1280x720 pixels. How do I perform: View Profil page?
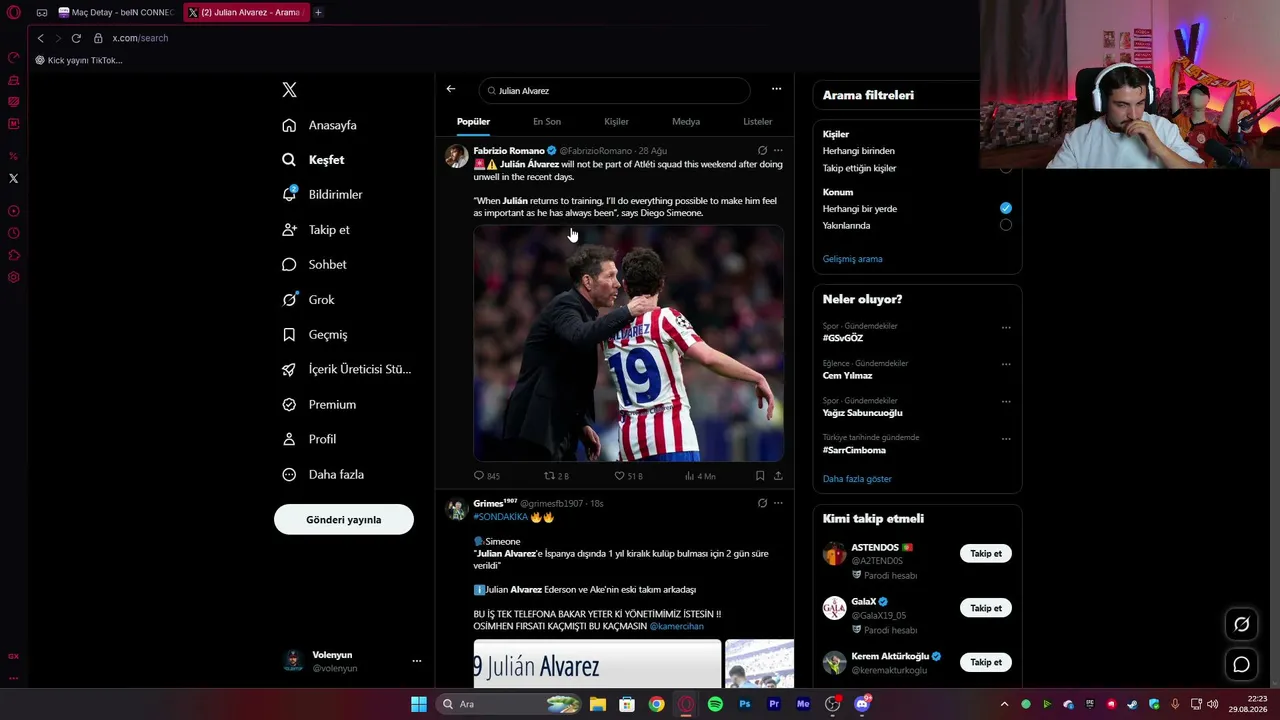pos(309,439)
